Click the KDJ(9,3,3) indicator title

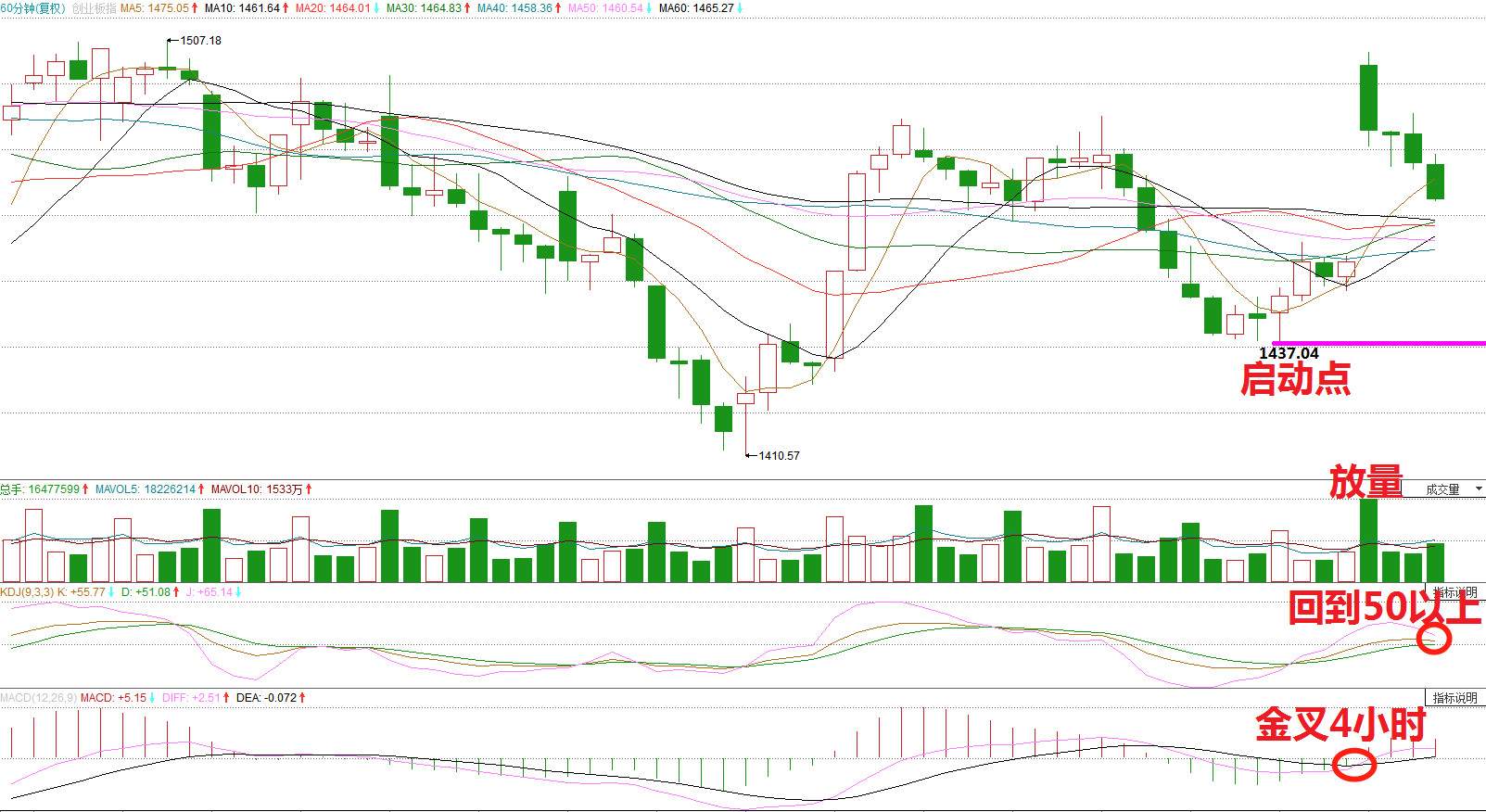point(27,591)
